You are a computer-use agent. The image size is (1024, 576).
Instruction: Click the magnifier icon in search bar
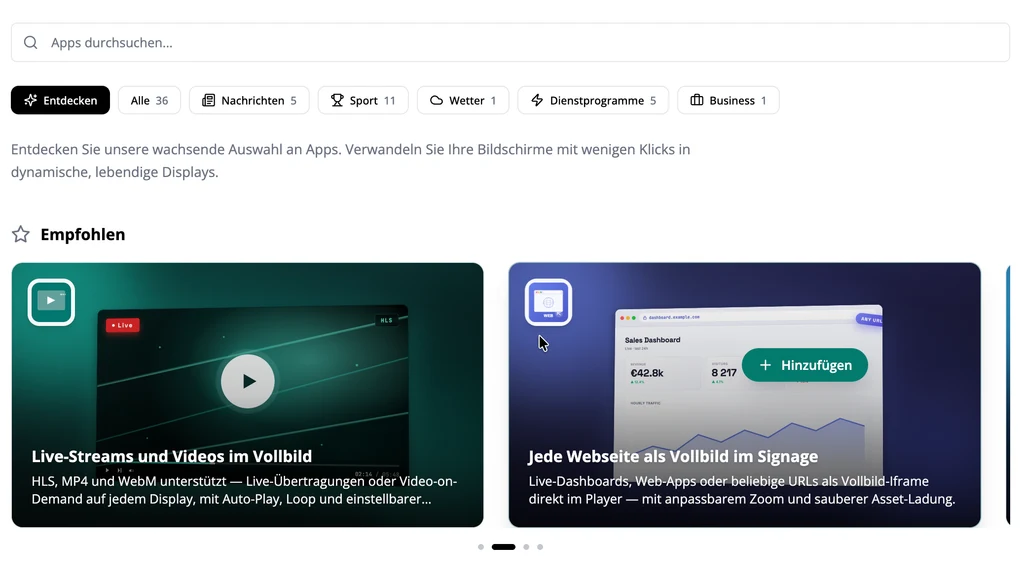click(31, 42)
